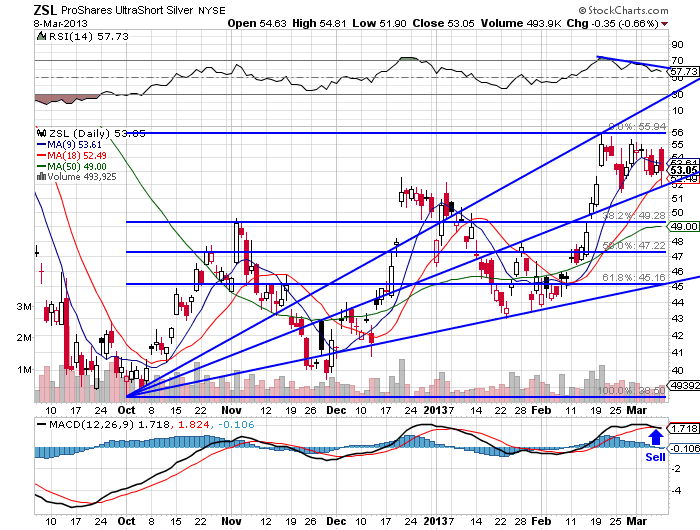700x530 pixels.
Task: Click the red down-arrow change indicator
Action: pyautogui.click(x=665, y=24)
